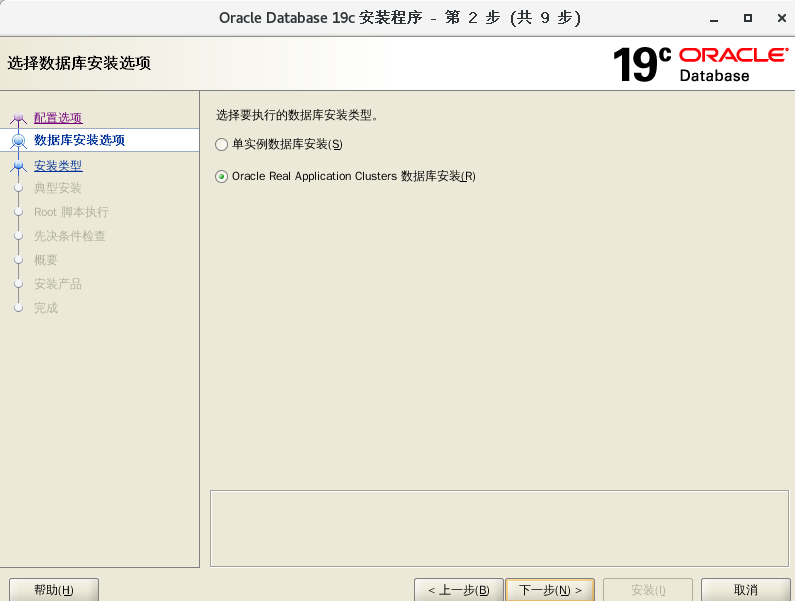
Task: Minimize the installer window
Action: point(714,18)
